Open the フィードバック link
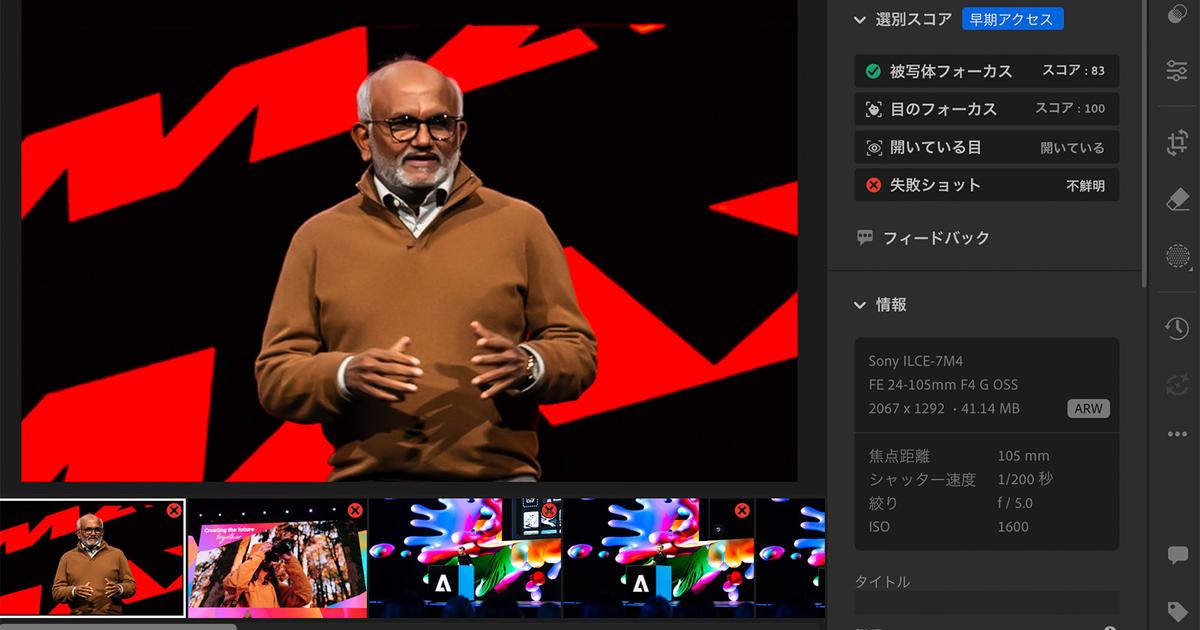The height and width of the screenshot is (630, 1200). [x=936, y=238]
